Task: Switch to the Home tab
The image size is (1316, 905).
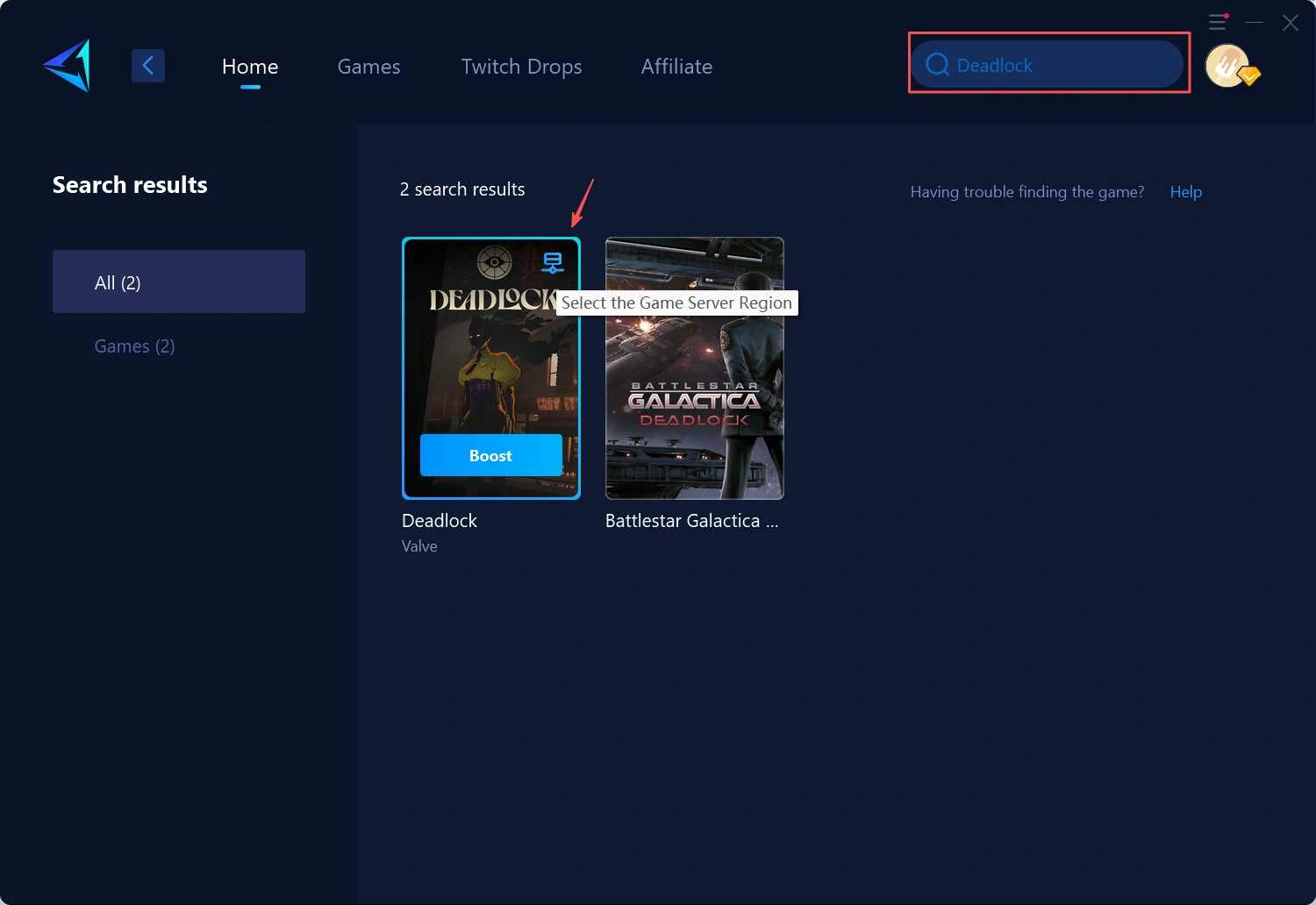Action: [x=250, y=67]
